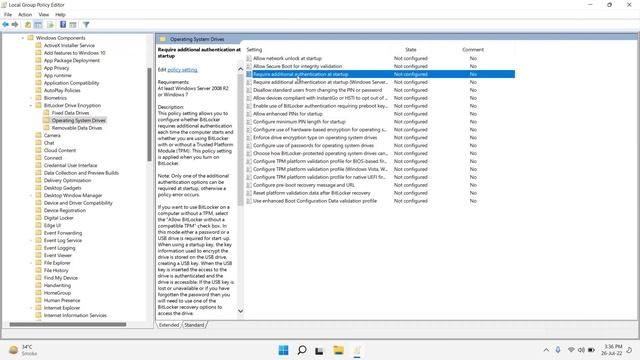Open File Explorer from the taskbar
Screen dimensions: 640x360
pyautogui.click(x=338, y=350)
